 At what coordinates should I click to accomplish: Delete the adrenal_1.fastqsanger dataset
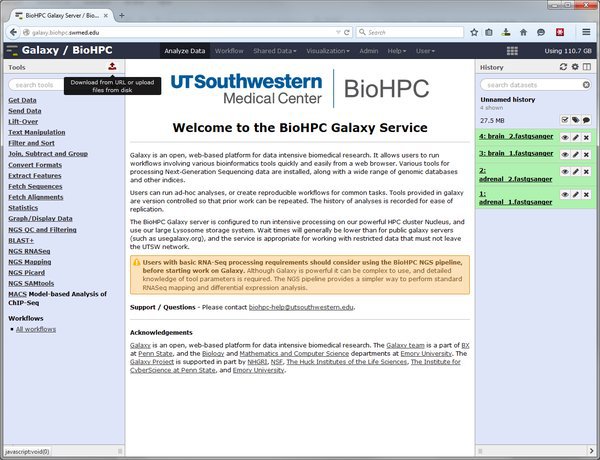pyautogui.click(x=586, y=194)
